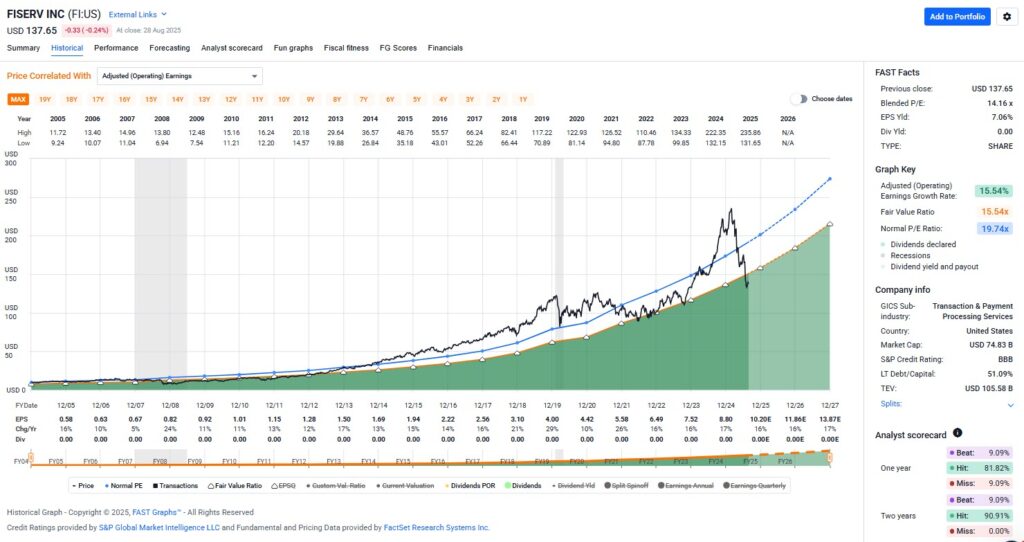Screen dimensions: 1024x542
Task: Select the Historical tab
Action: pyautogui.click(x=67, y=48)
